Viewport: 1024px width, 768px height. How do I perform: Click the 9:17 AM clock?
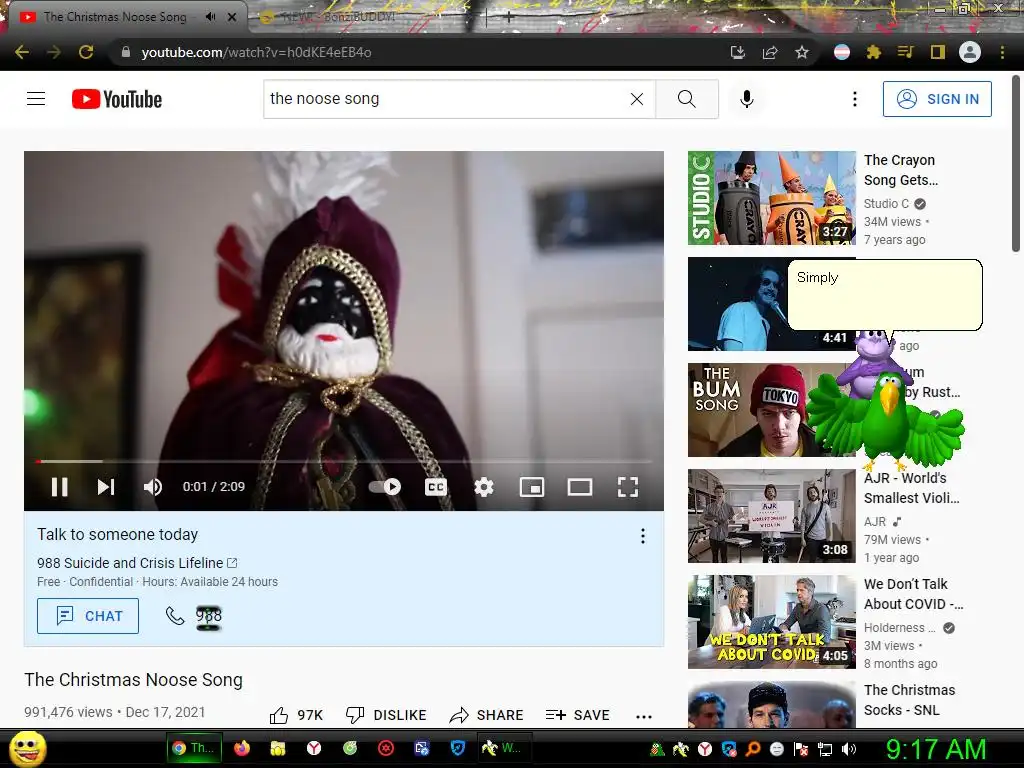pos(936,749)
